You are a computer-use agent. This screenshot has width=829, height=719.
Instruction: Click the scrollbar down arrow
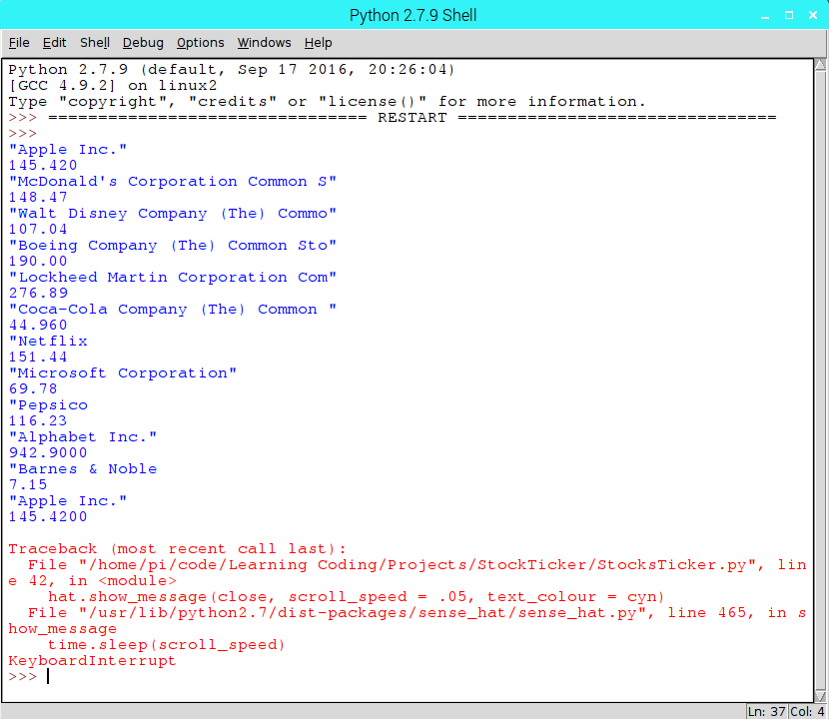click(x=821, y=697)
